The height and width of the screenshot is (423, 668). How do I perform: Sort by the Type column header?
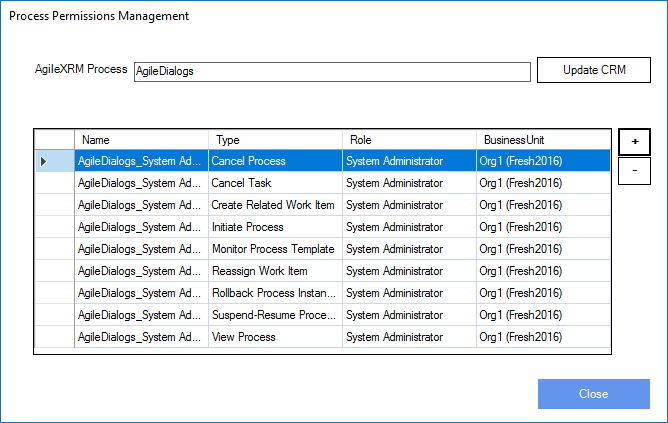click(275, 140)
